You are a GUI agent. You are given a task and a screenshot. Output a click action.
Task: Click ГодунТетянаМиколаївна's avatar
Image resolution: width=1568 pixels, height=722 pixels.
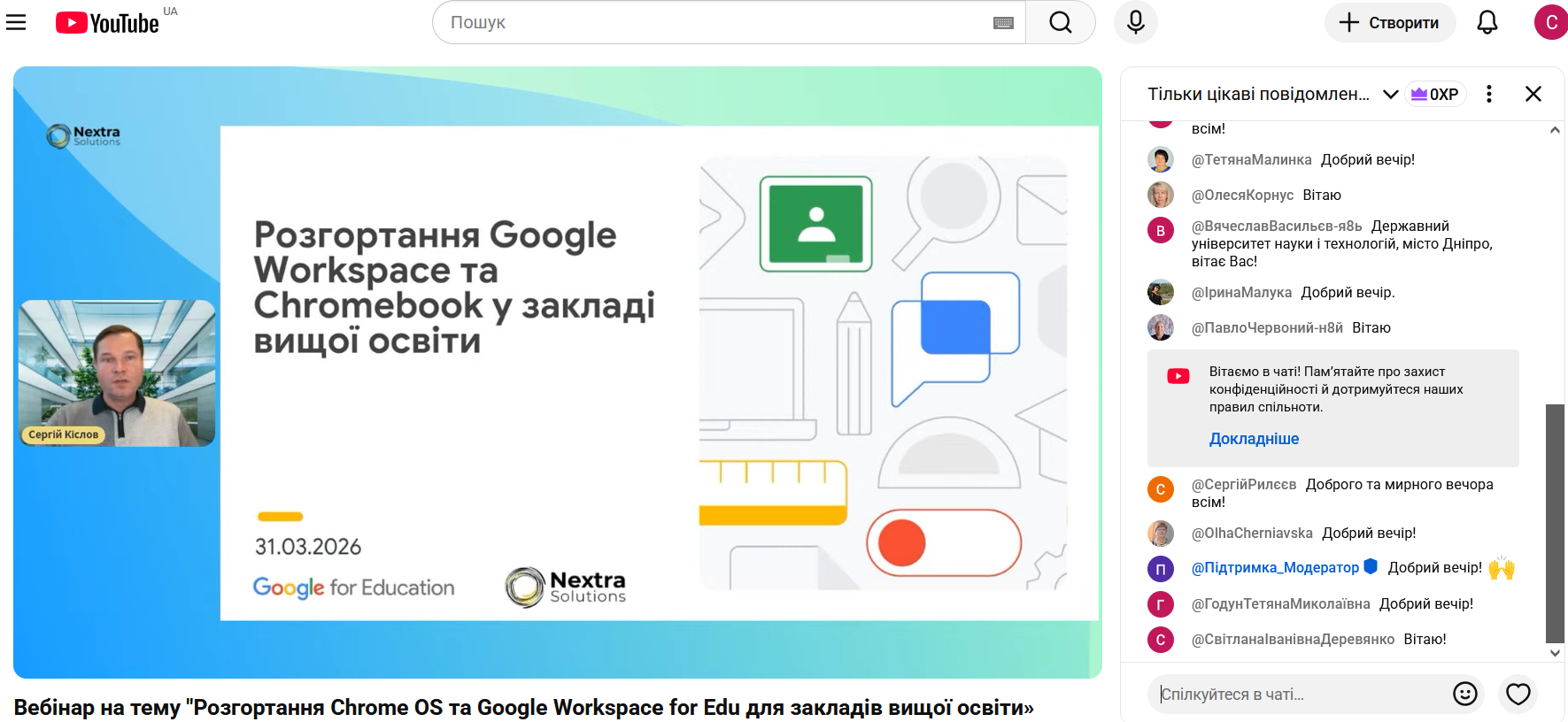1161,604
